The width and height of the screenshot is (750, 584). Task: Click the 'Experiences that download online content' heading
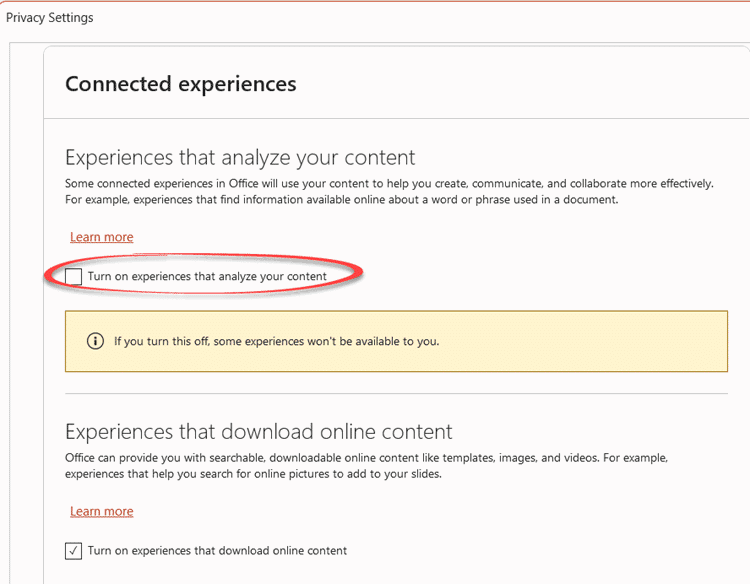258,432
